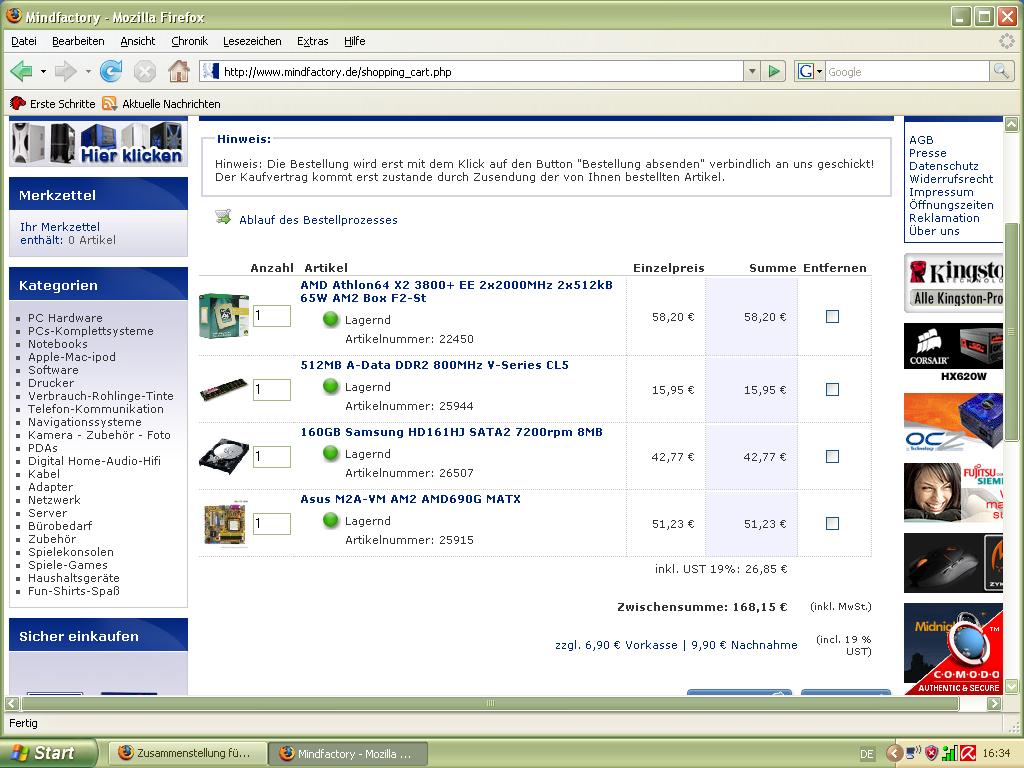This screenshot has height=768, width=1024.
Task: Click the shield security tray icon
Action: 932,753
